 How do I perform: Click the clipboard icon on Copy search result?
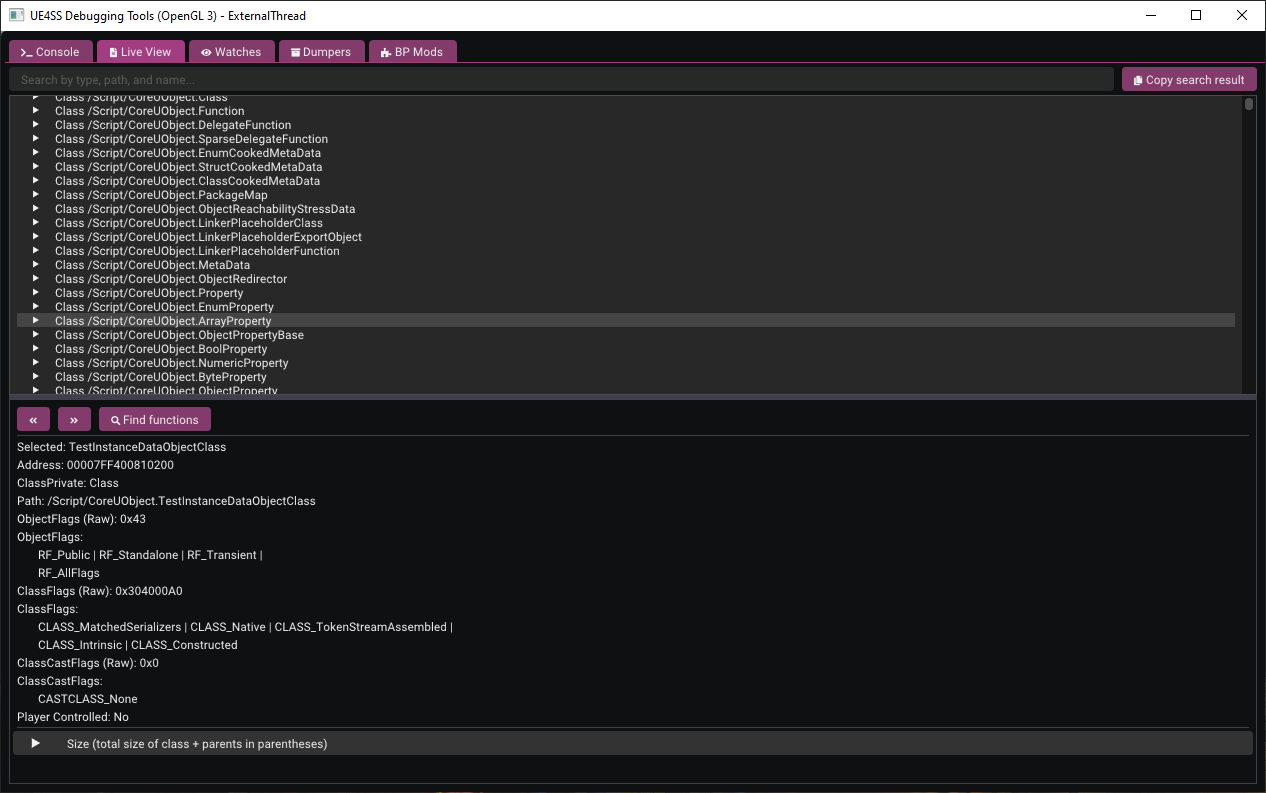point(1138,80)
